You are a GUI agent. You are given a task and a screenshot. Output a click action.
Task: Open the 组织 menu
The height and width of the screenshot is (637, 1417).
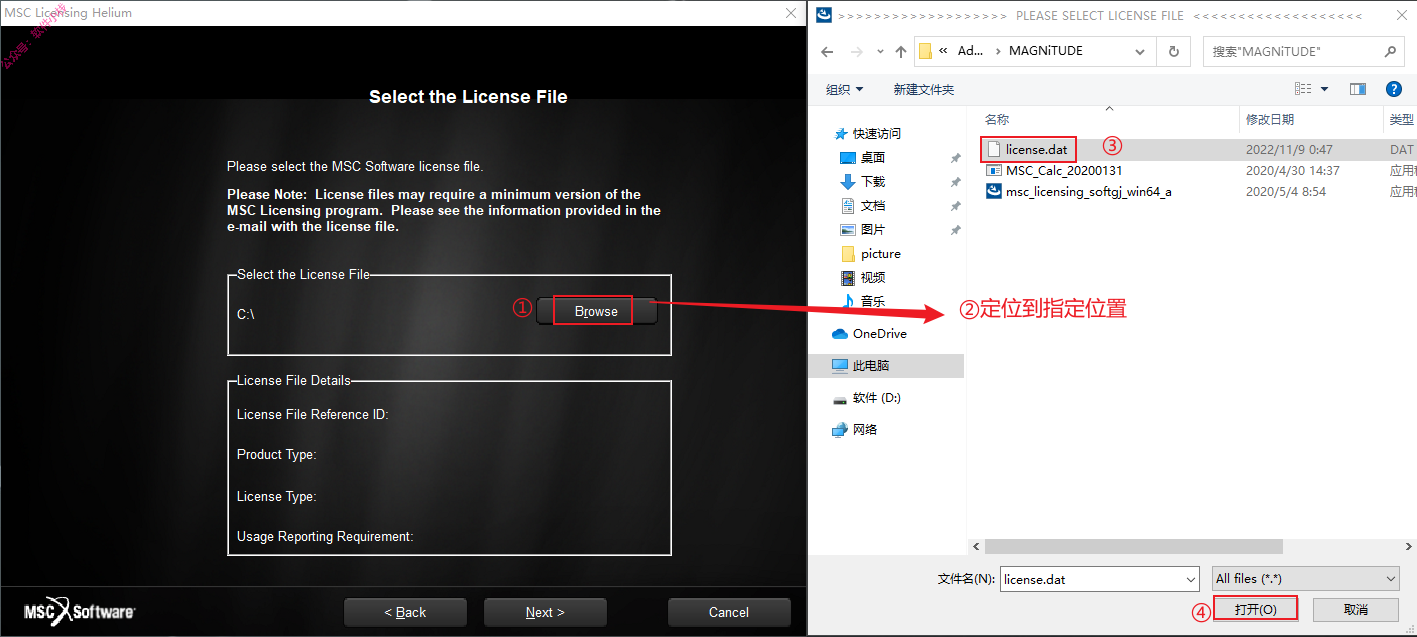coord(845,89)
